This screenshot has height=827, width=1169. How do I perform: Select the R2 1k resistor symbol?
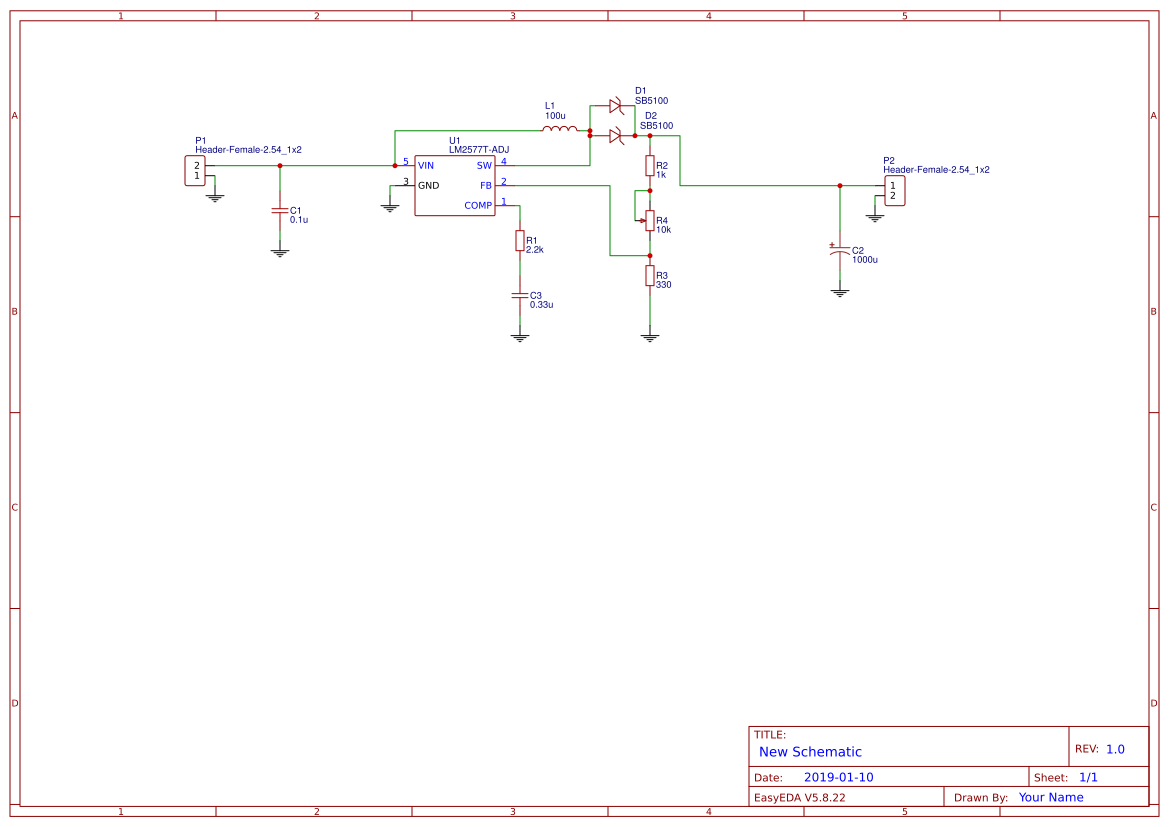[650, 166]
